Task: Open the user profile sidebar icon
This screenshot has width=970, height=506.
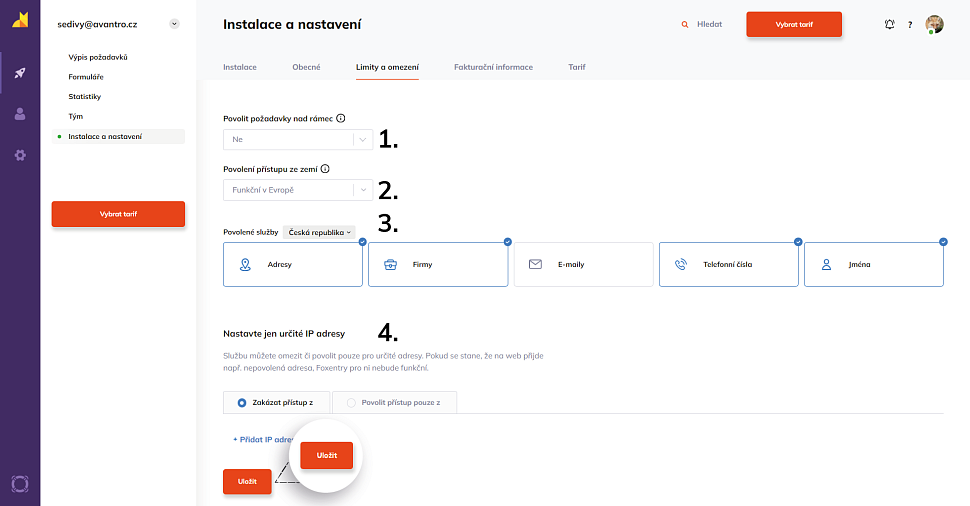Action: tap(20, 114)
